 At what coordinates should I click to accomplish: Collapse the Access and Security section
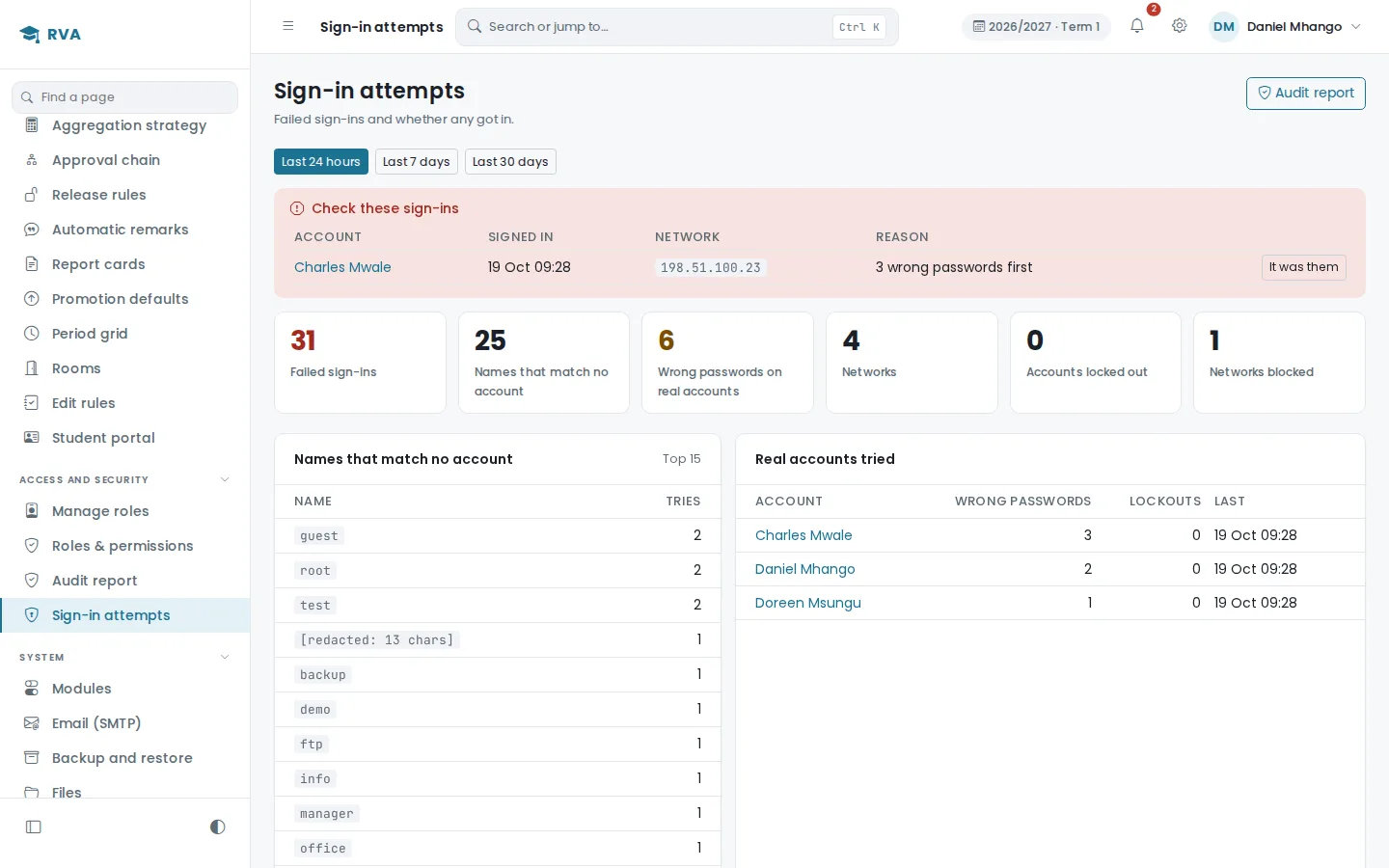[225, 479]
